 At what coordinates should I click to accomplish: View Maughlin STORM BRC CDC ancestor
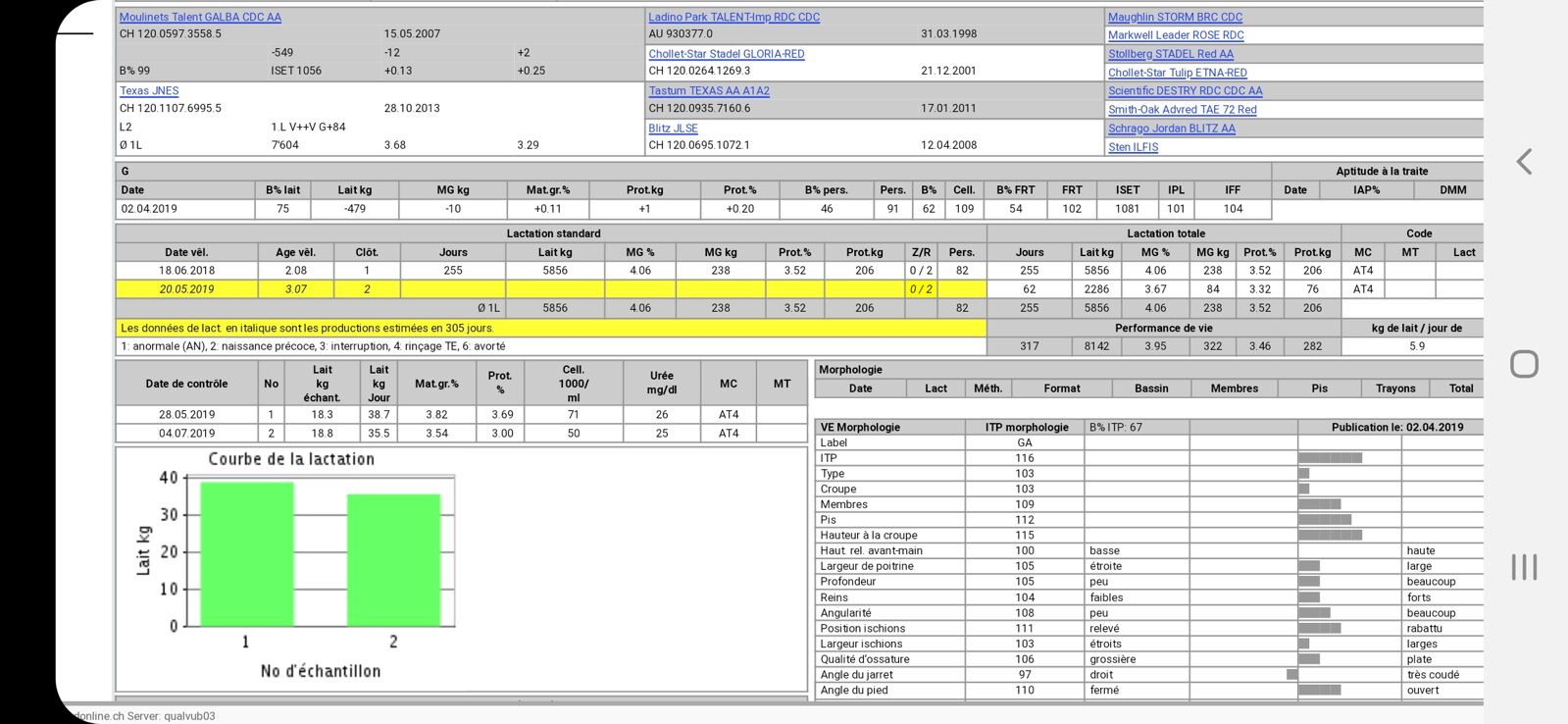pos(1175,17)
